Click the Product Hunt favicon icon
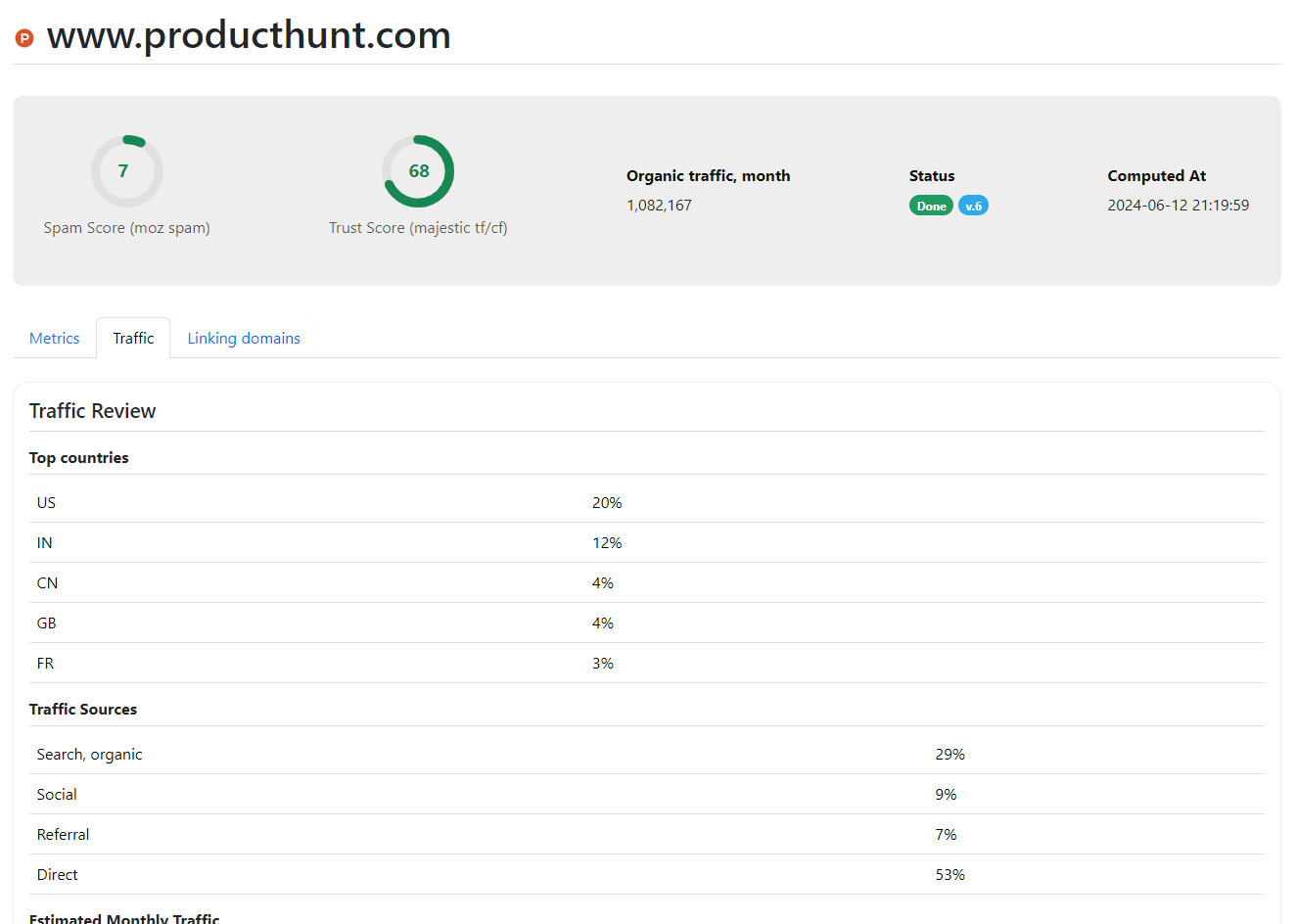 coord(24,38)
